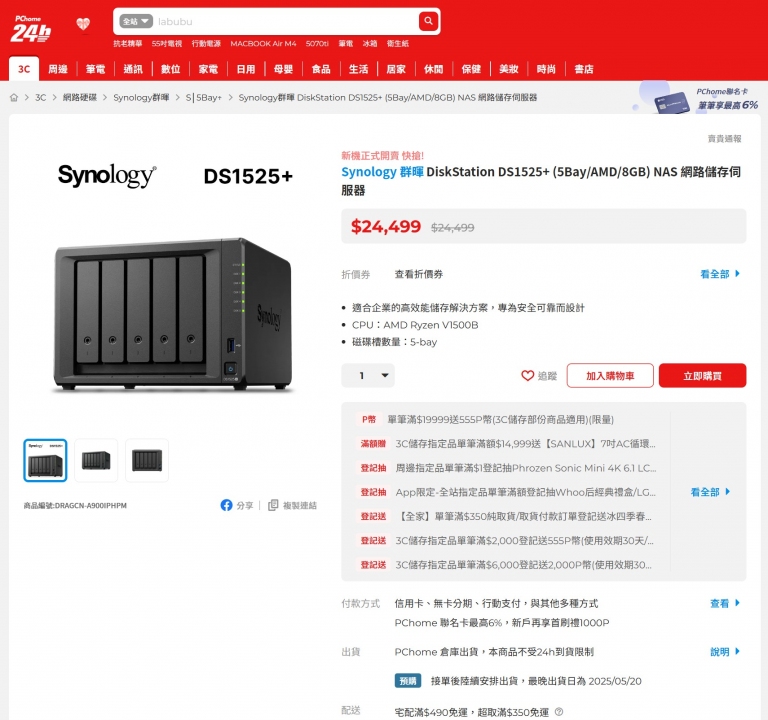Click the 衛生紙 trending keyword

(x=398, y=44)
